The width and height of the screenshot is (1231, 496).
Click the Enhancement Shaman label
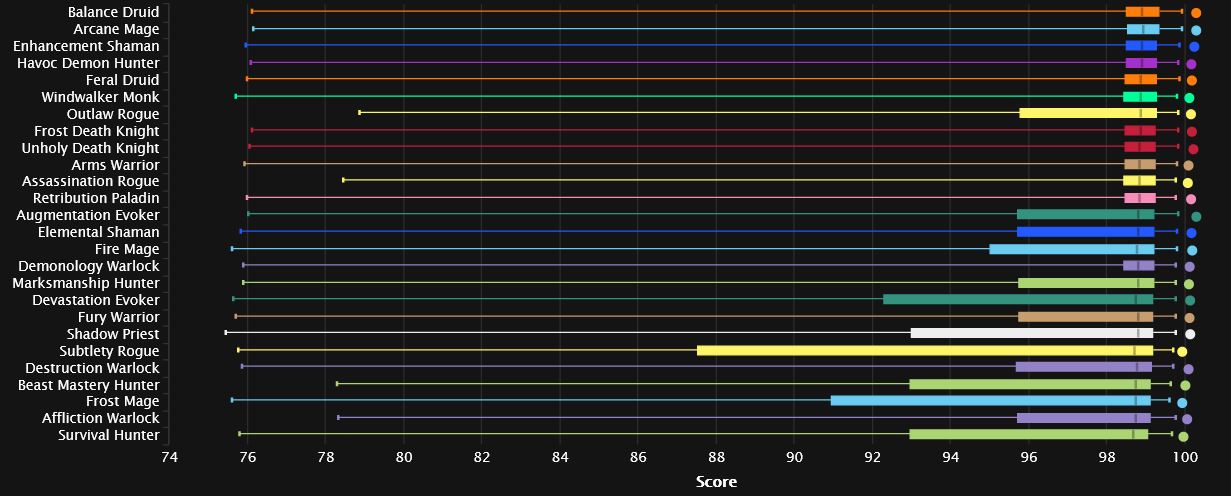86,46
